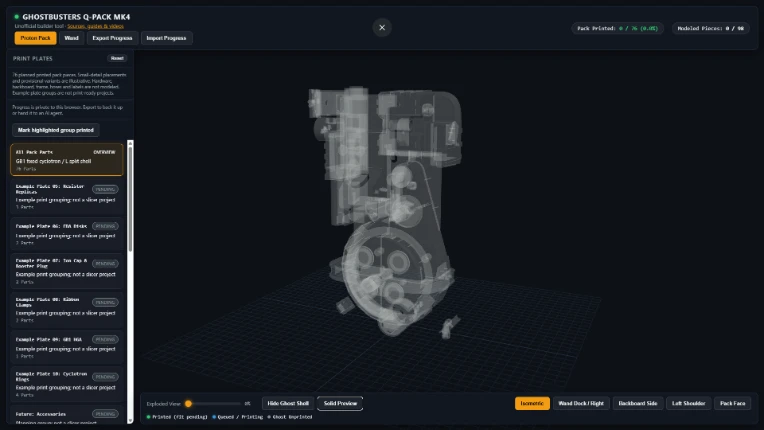
Task: Click the Ghost Unprinted legend dot
Action: [x=269, y=417]
